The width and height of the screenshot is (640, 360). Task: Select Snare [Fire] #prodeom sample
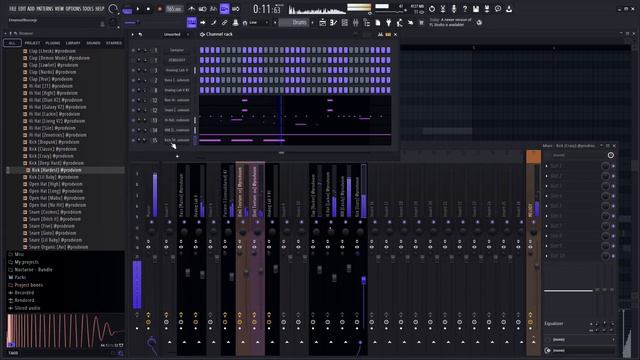pyautogui.click(x=51, y=226)
